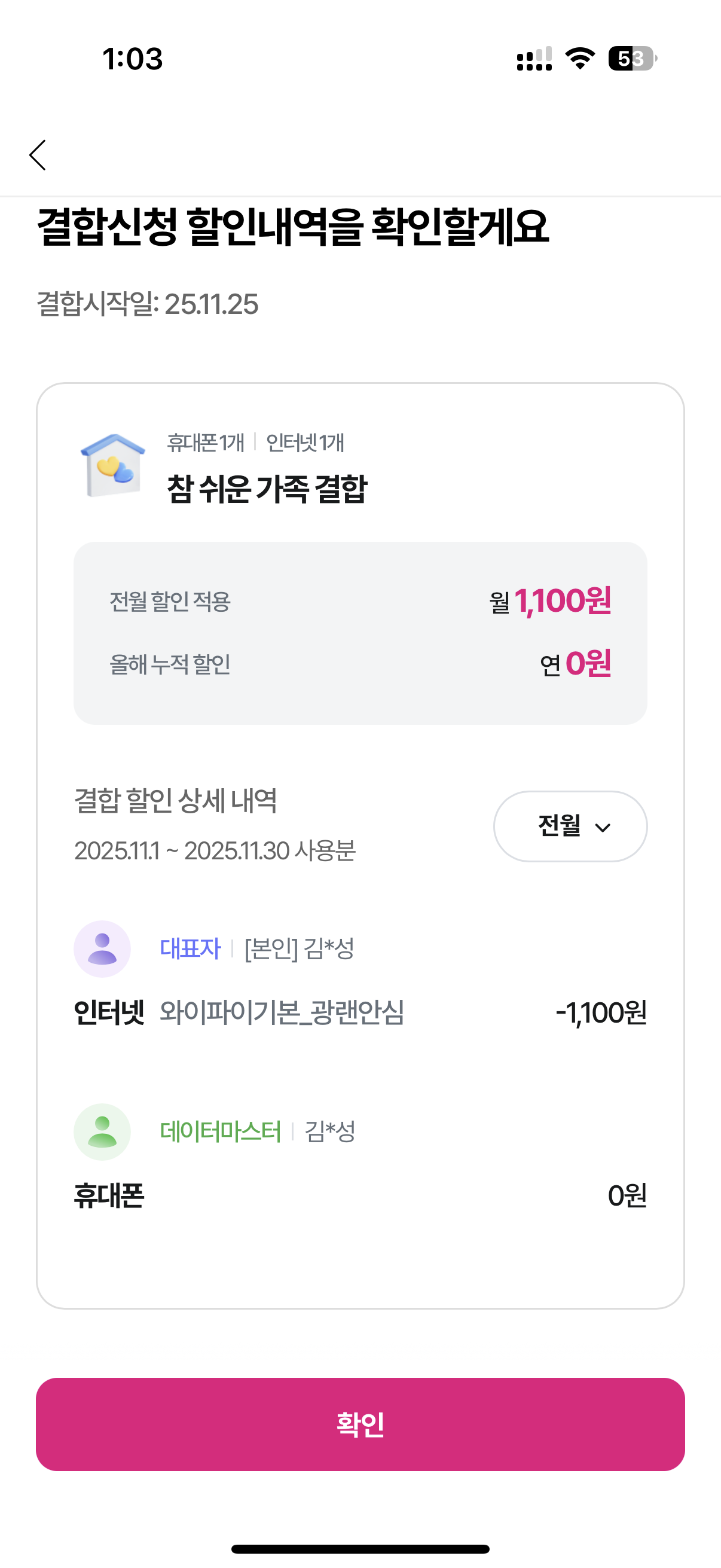The width and height of the screenshot is (721, 1568).
Task: Tap the home indicator bar
Action: pos(360,1548)
